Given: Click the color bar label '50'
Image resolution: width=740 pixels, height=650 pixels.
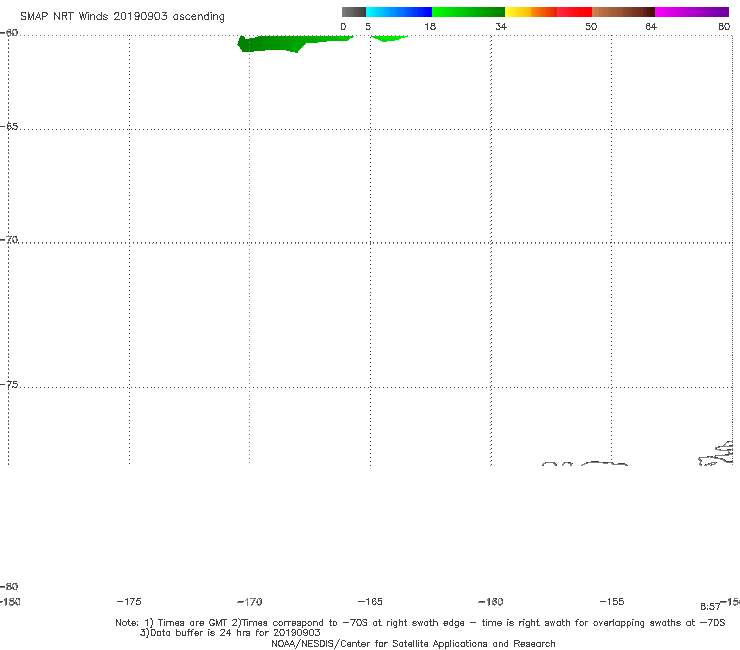Looking at the screenshot, I should pyautogui.click(x=591, y=26).
